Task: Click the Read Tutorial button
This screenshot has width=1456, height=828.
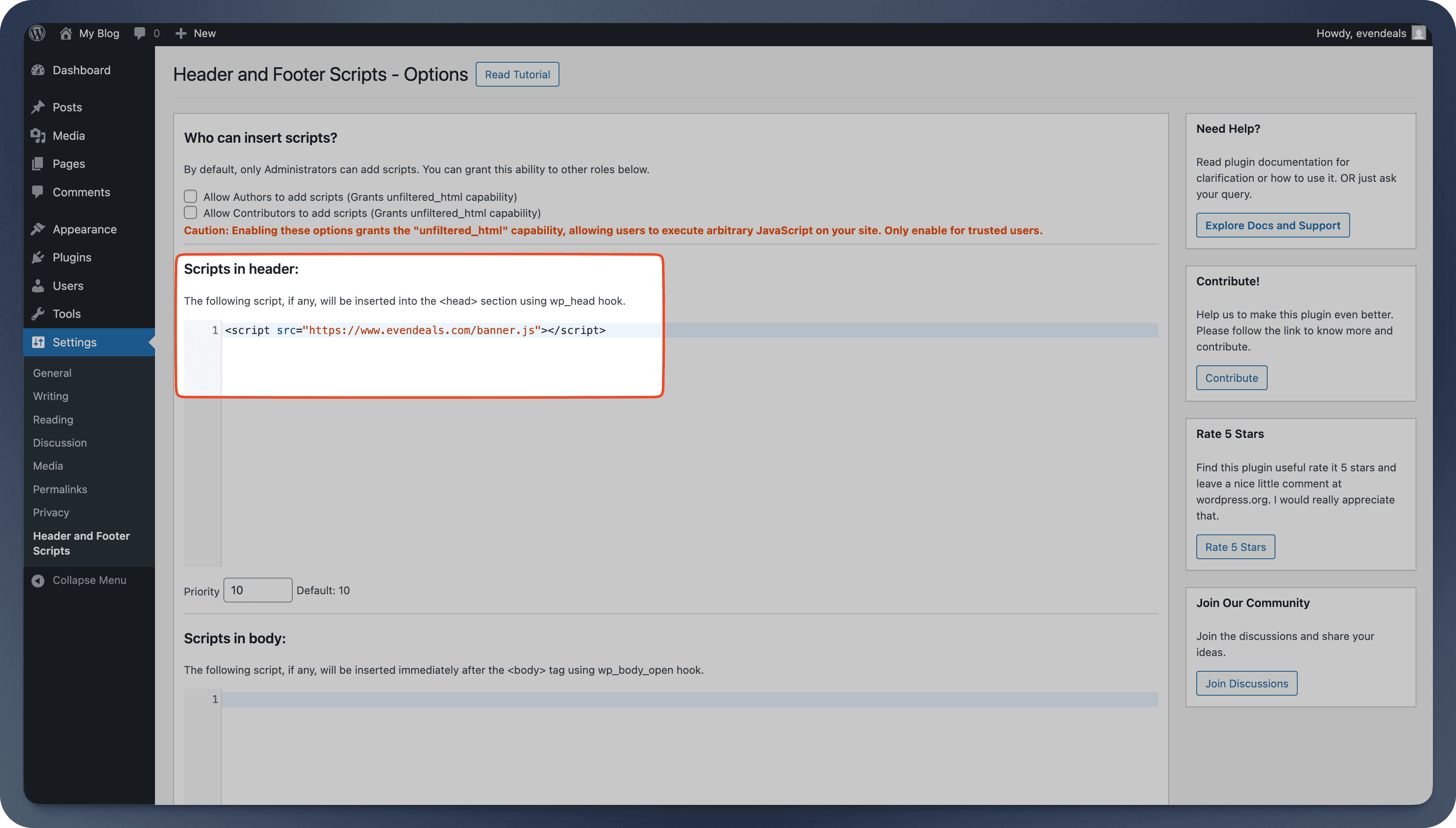Action: (517, 74)
